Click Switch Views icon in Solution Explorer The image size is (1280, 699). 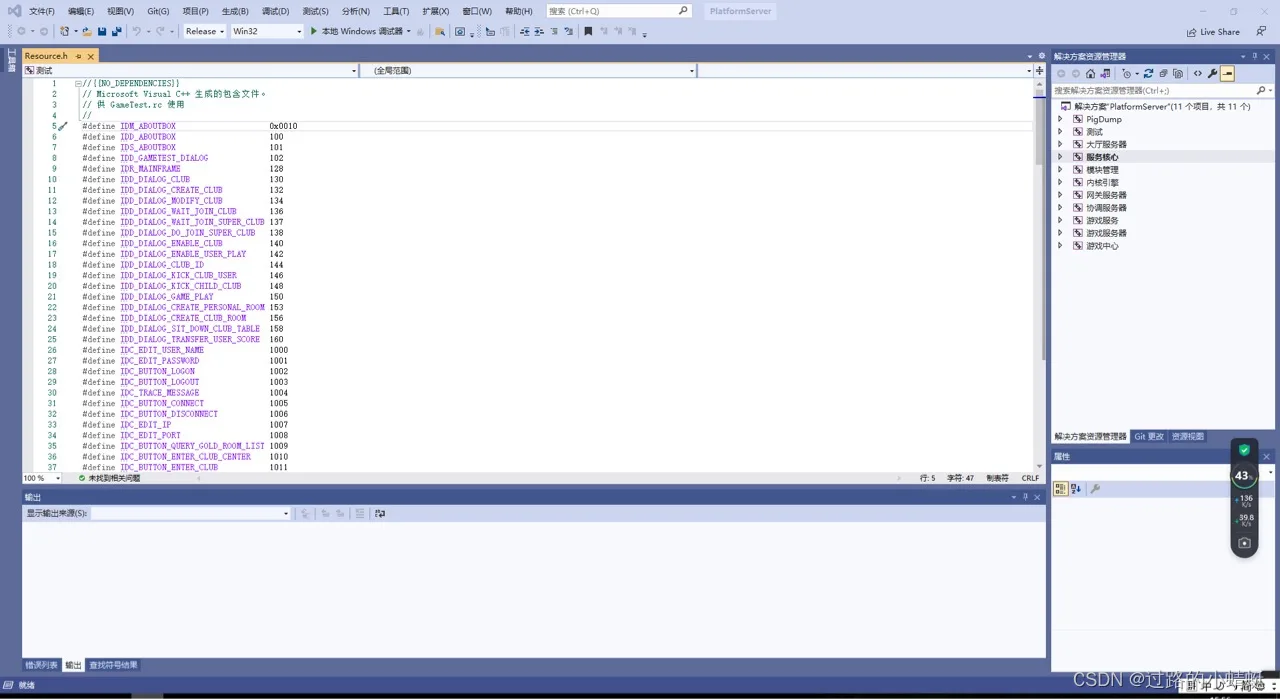coord(1105,73)
